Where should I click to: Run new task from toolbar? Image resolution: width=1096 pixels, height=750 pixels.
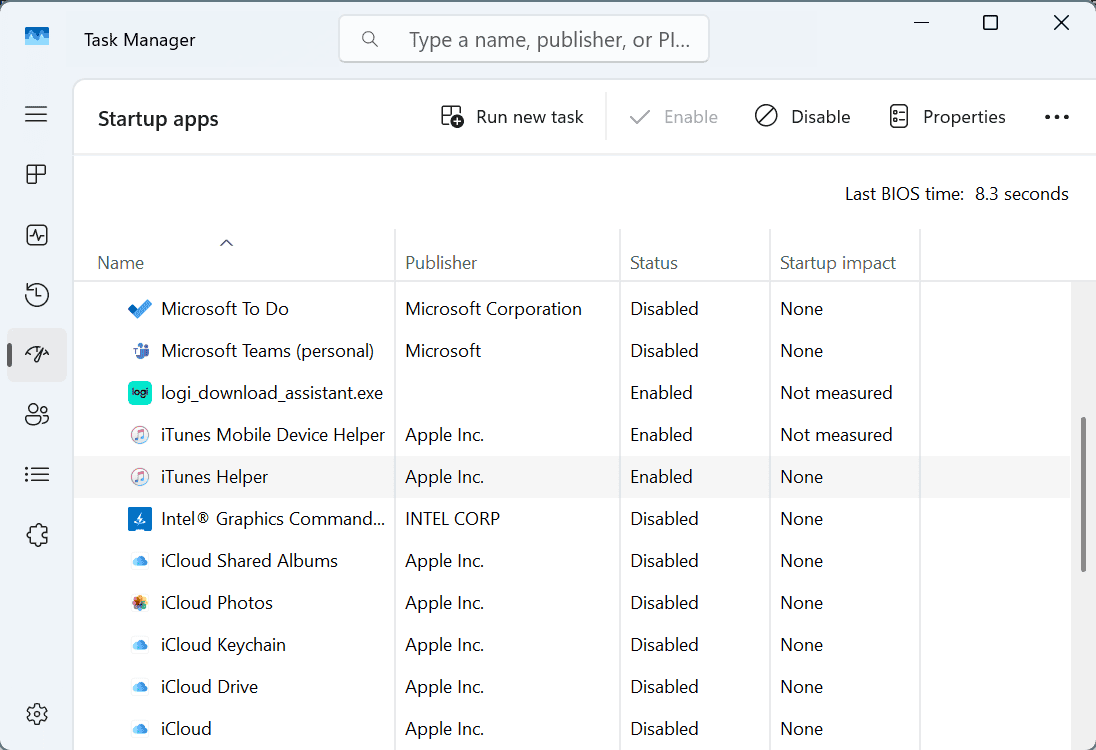coord(512,117)
